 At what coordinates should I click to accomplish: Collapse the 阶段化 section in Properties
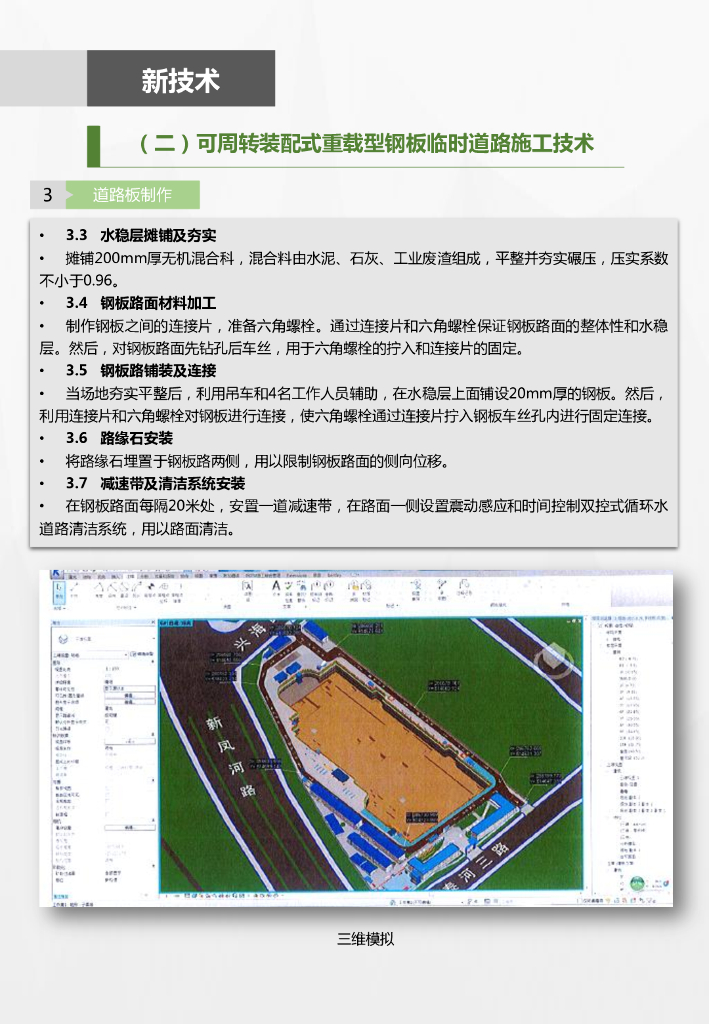tap(153, 866)
